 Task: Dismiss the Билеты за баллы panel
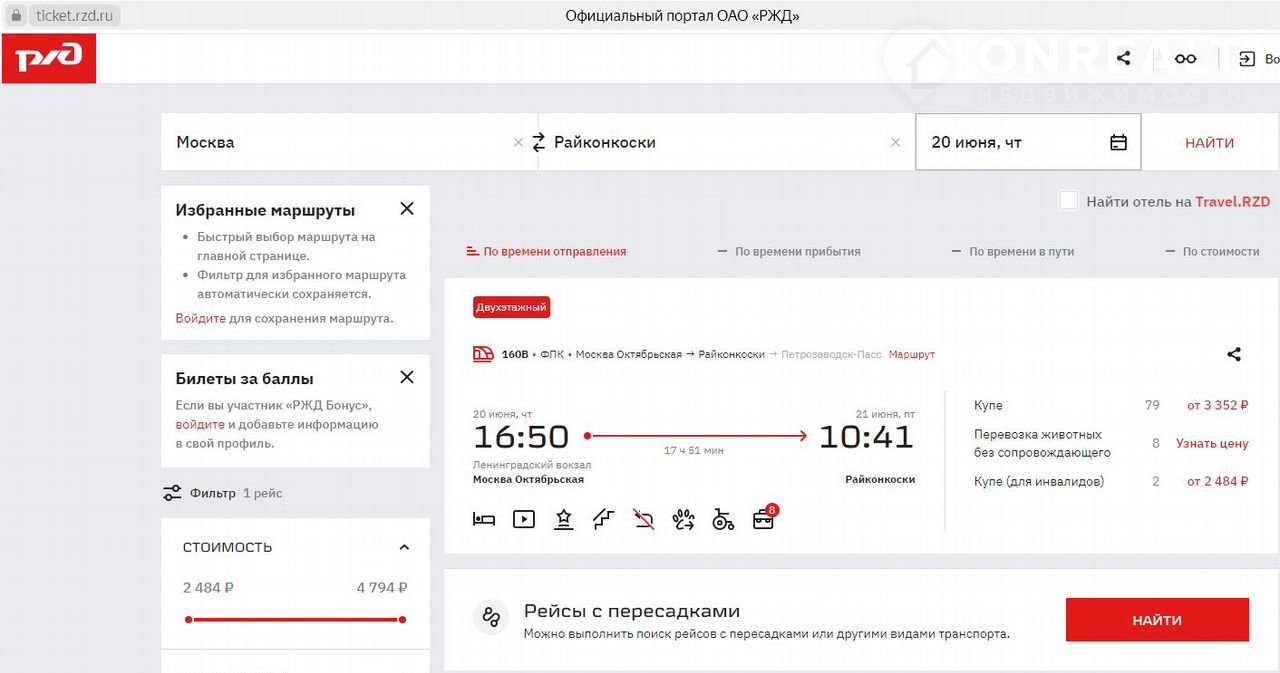(x=407, y=377)
